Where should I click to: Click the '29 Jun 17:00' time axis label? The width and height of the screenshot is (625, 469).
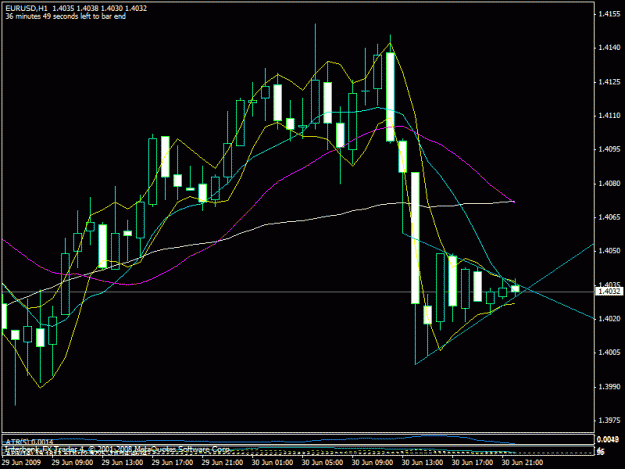click(x=172, y=463)
